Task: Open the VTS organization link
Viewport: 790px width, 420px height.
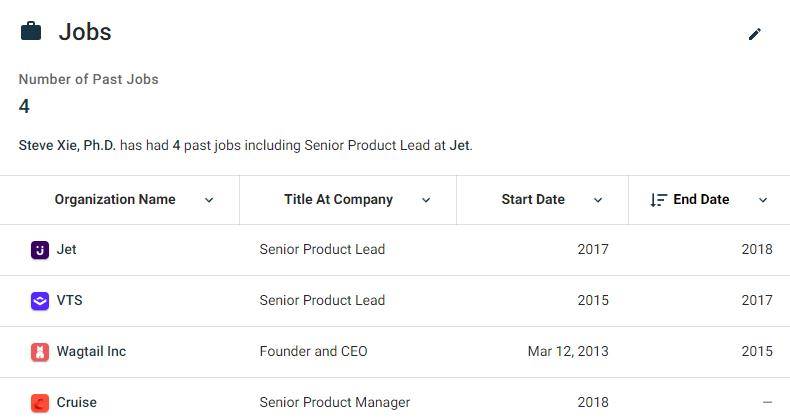Action: [x=70, y=300]
